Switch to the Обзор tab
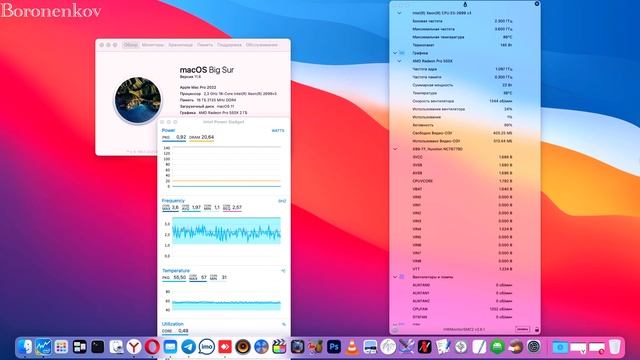 pos(131,45)
